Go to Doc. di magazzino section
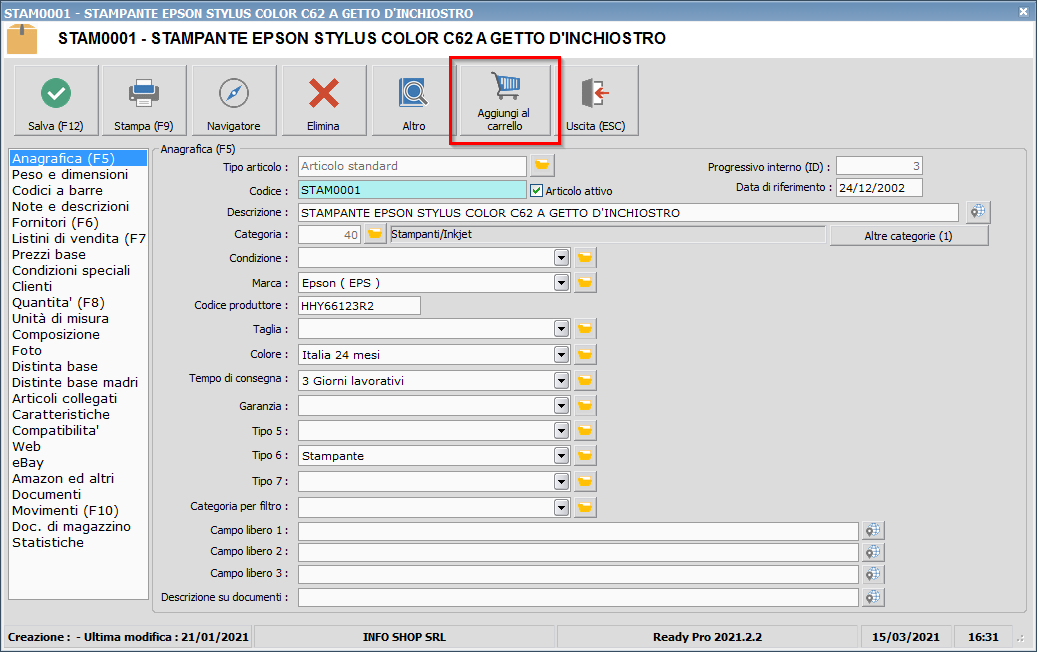Image resolution: width=1037 pixels, height=652 pixels. point(71,526)
